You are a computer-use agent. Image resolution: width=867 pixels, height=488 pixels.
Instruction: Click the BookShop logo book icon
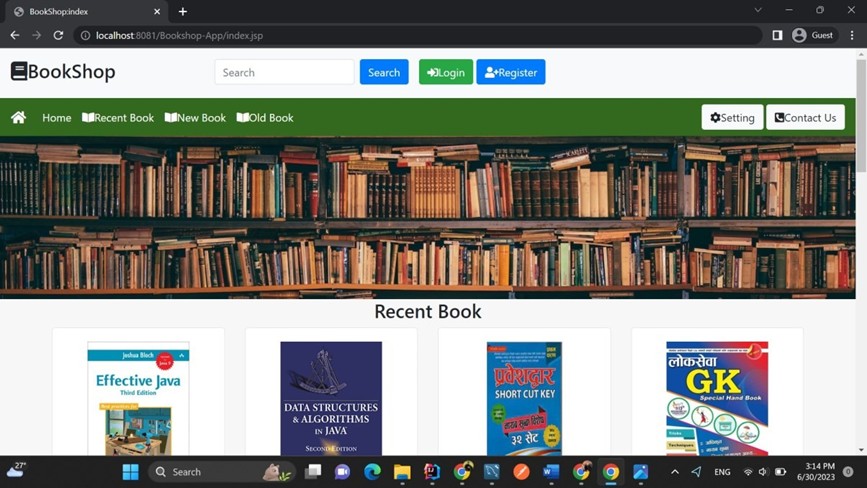pos(19,71)
